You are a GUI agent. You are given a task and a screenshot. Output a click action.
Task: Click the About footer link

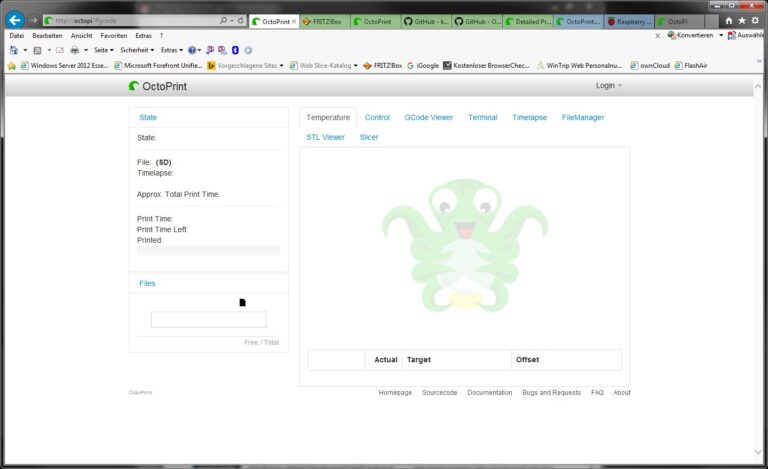622,393
